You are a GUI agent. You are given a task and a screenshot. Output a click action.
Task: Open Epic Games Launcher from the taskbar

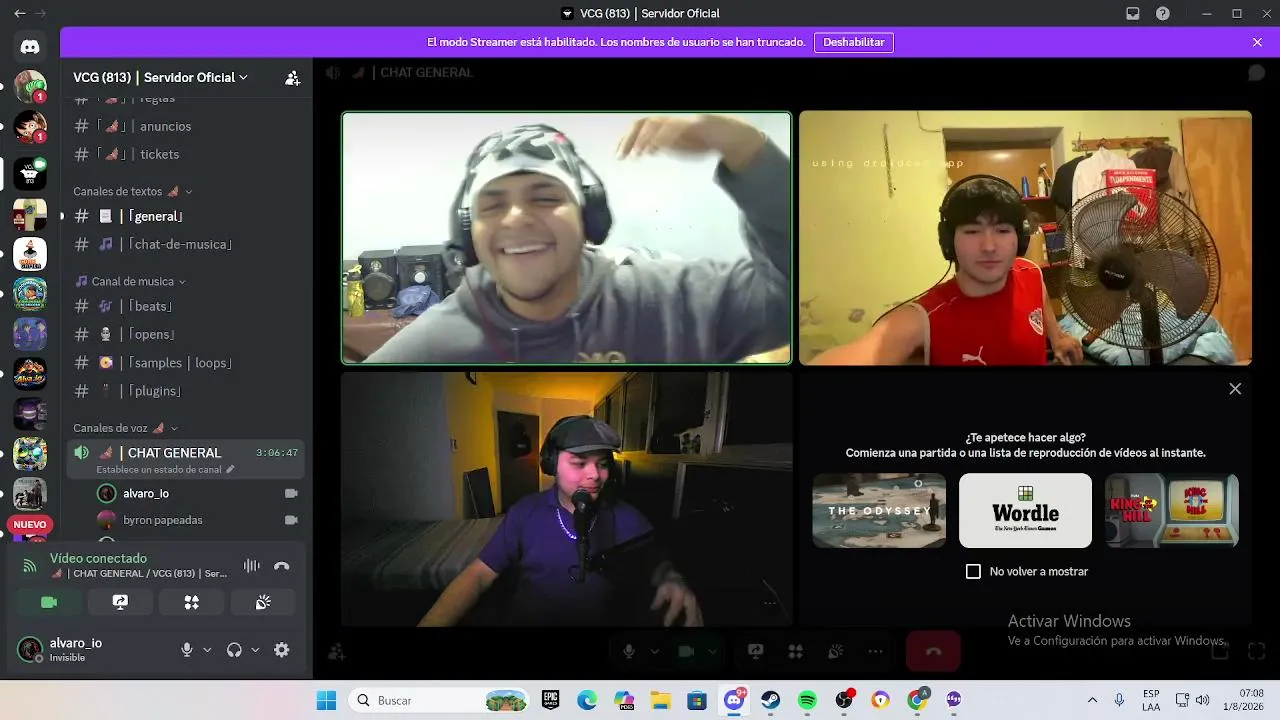tap(550, 700)
